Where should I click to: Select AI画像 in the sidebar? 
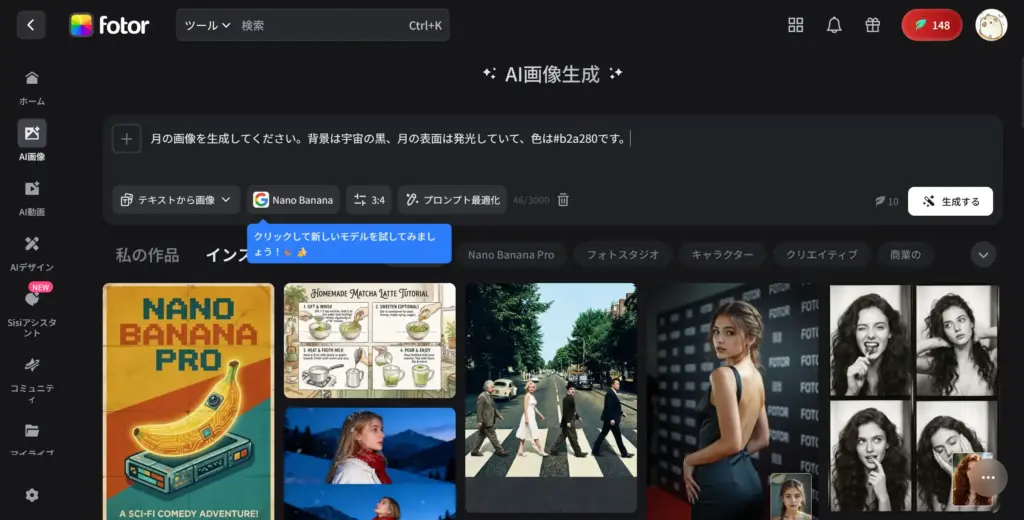click(32, 140)
